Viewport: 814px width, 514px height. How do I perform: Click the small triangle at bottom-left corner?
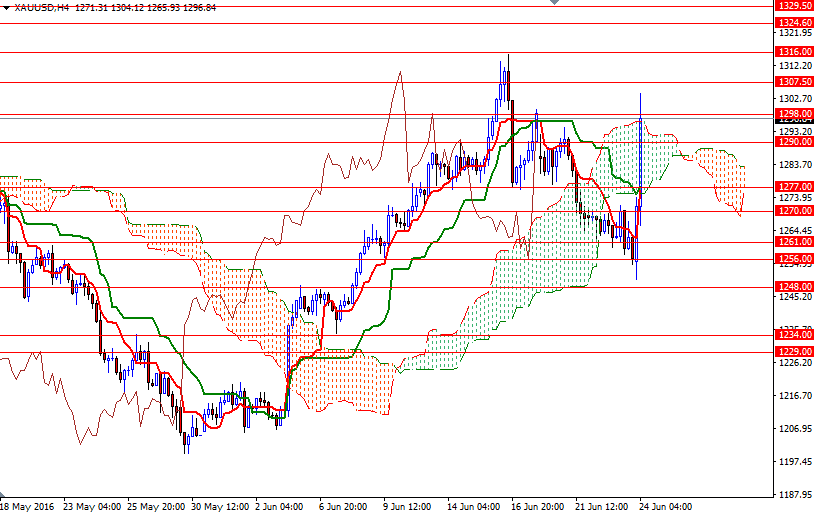tap(3, 496)
